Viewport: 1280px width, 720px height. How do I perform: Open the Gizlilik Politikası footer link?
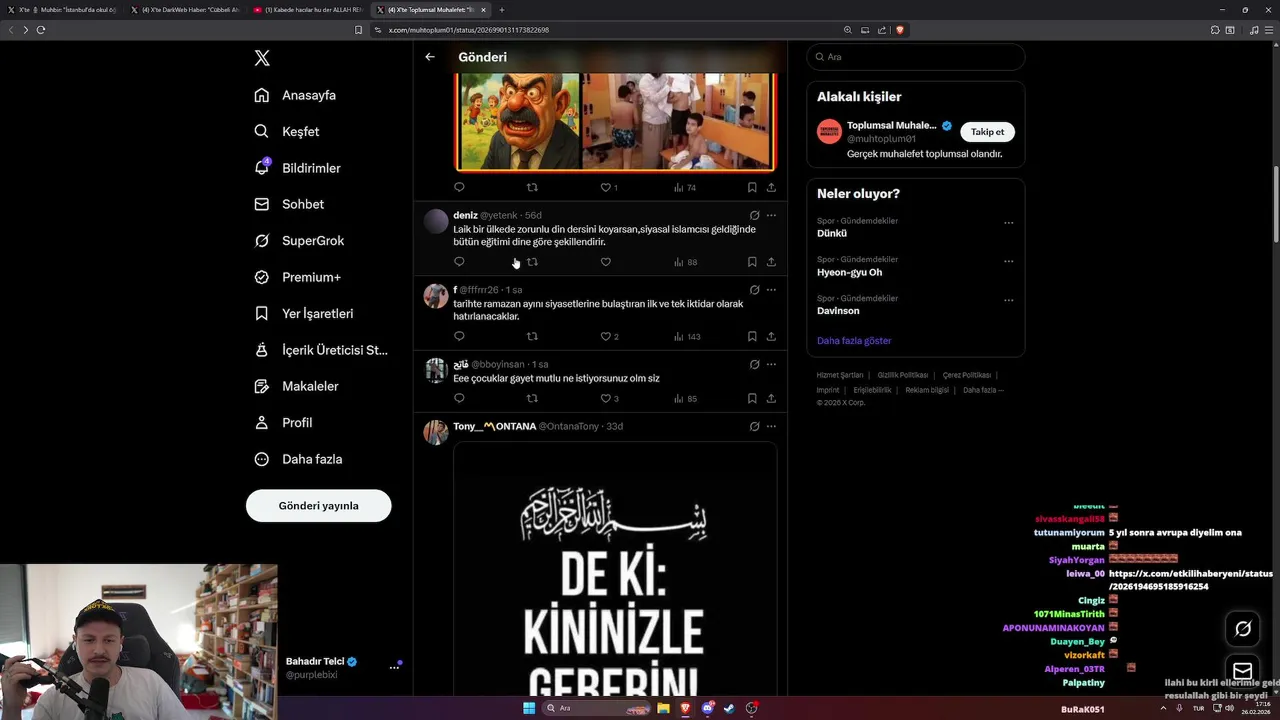pyautogui.click(x=902, y=375)
